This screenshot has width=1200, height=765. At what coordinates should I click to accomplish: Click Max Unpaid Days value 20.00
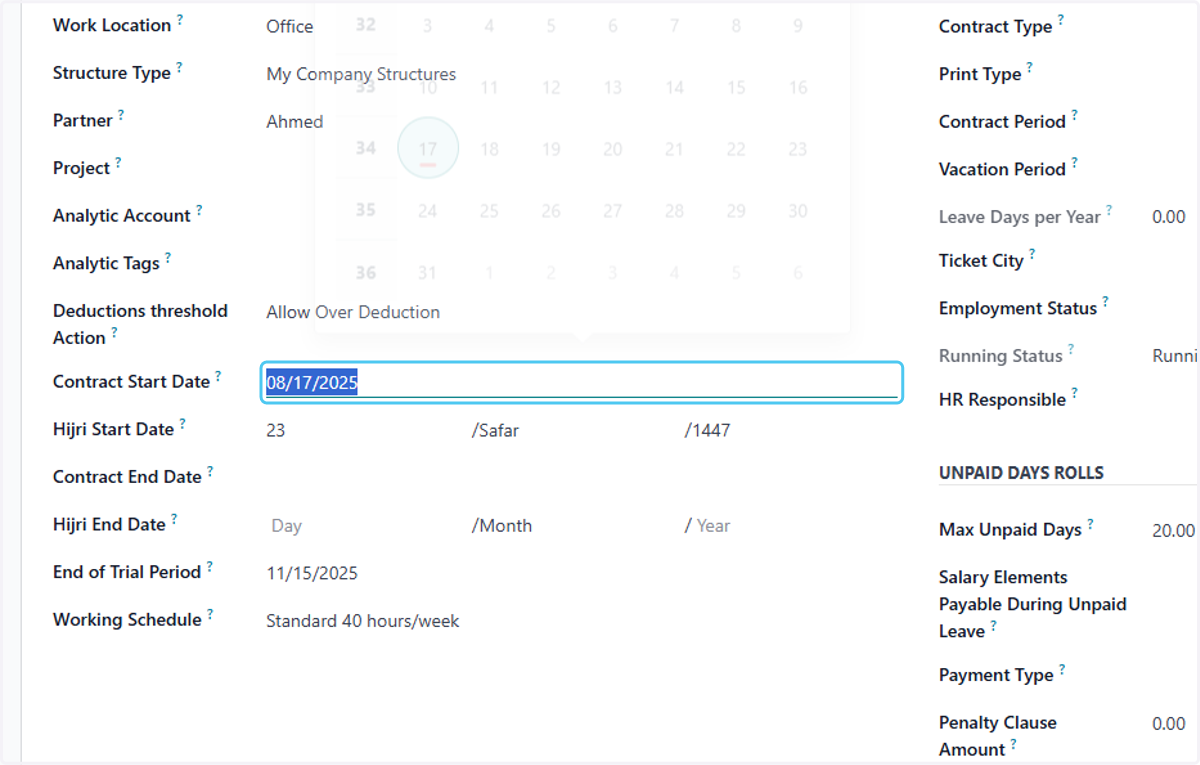pyautogui.click(x=1173, y=531)
